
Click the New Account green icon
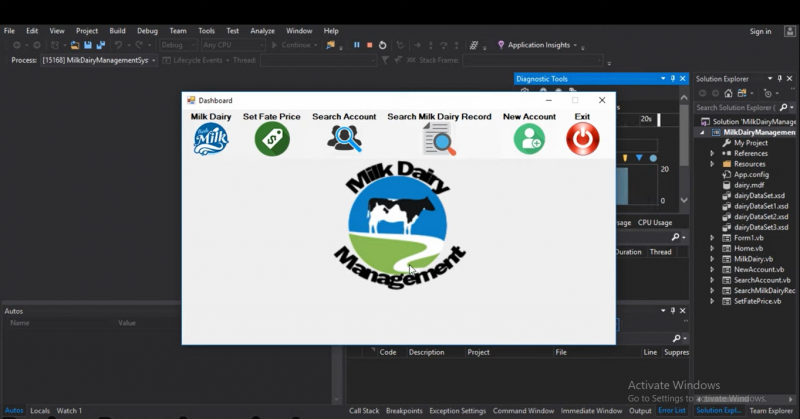point(529,139)
